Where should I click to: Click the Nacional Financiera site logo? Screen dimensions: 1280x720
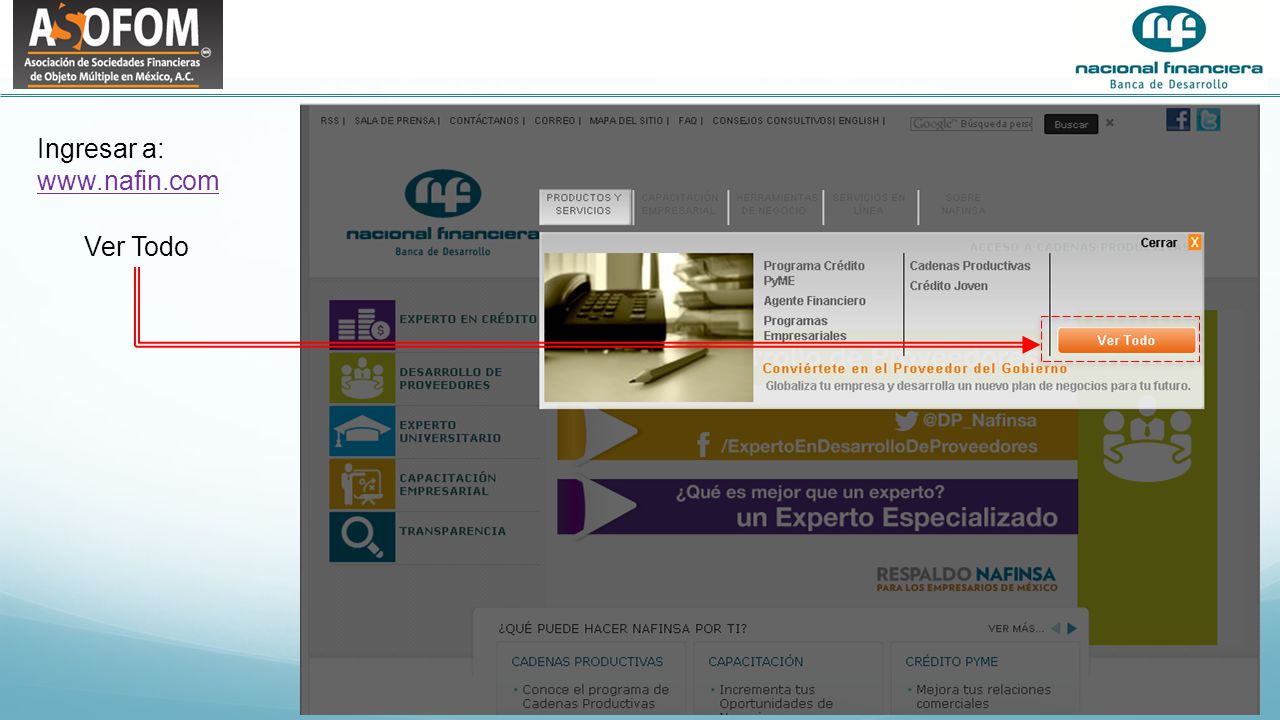click(x=442, y=214)
